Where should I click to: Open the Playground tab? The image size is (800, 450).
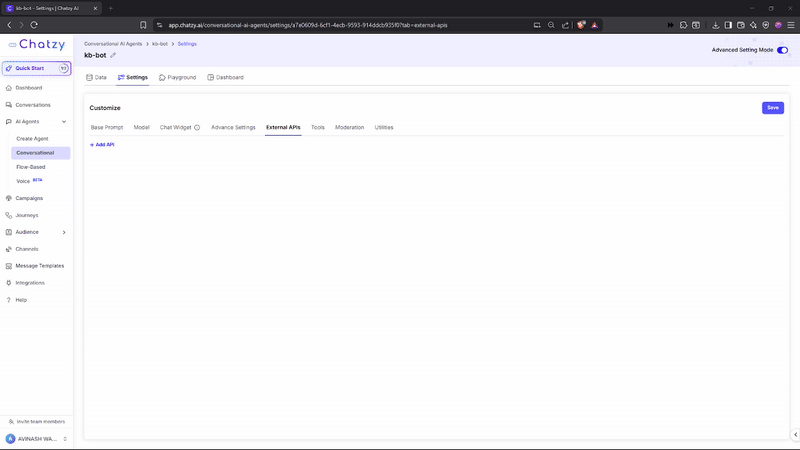click(178, 78)
